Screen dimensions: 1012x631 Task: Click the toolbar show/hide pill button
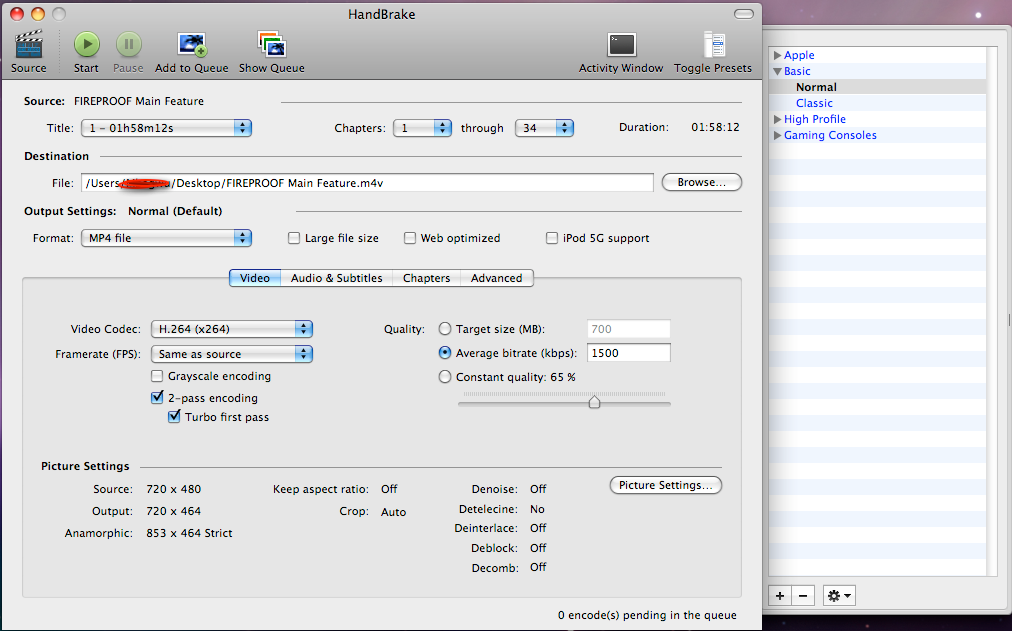(744, 14)
